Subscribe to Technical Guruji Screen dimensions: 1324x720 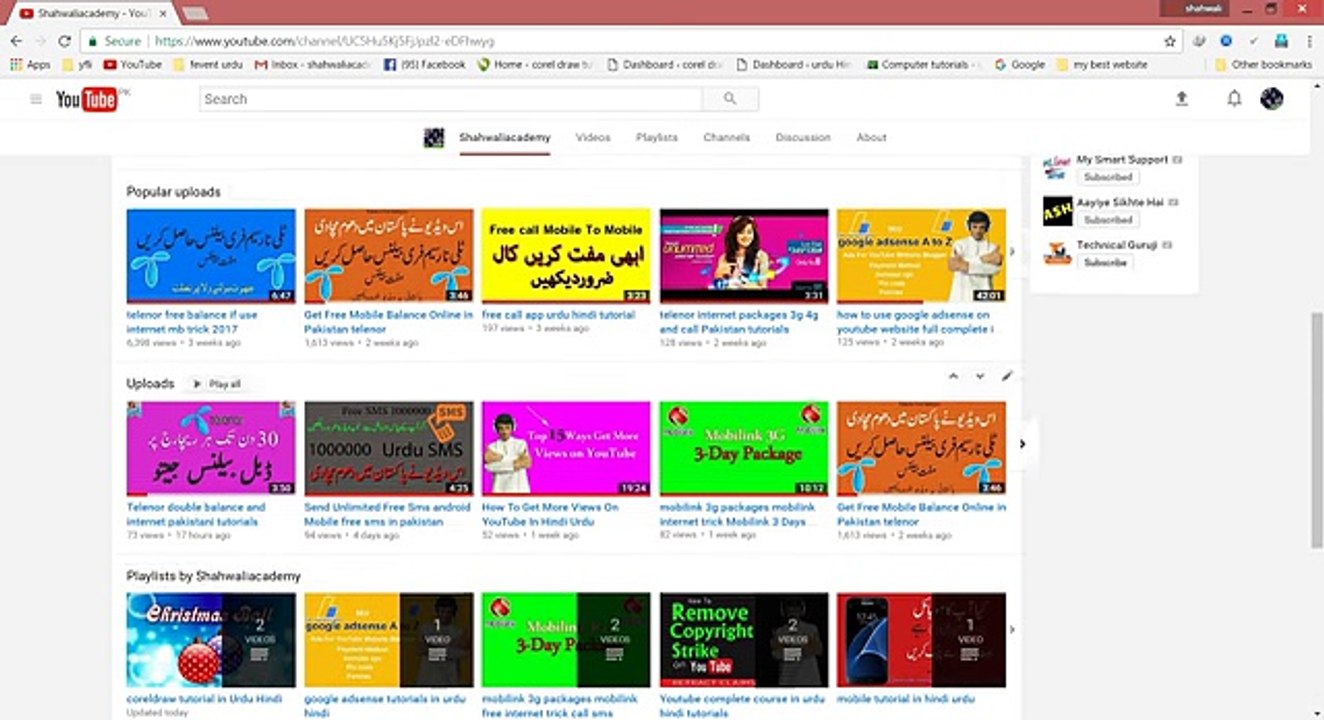1106,263
